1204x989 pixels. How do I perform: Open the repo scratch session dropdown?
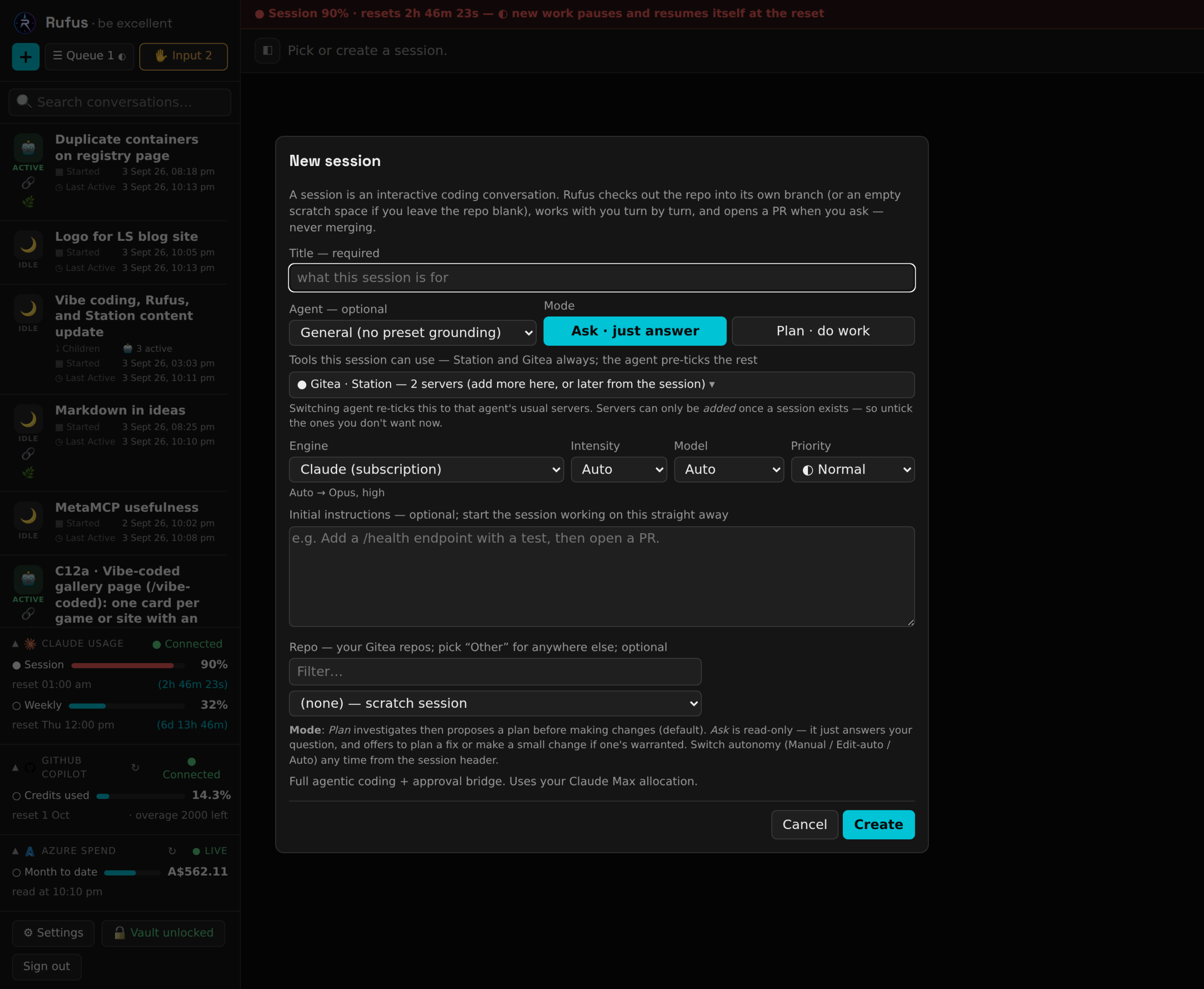[x=495, y=703]
